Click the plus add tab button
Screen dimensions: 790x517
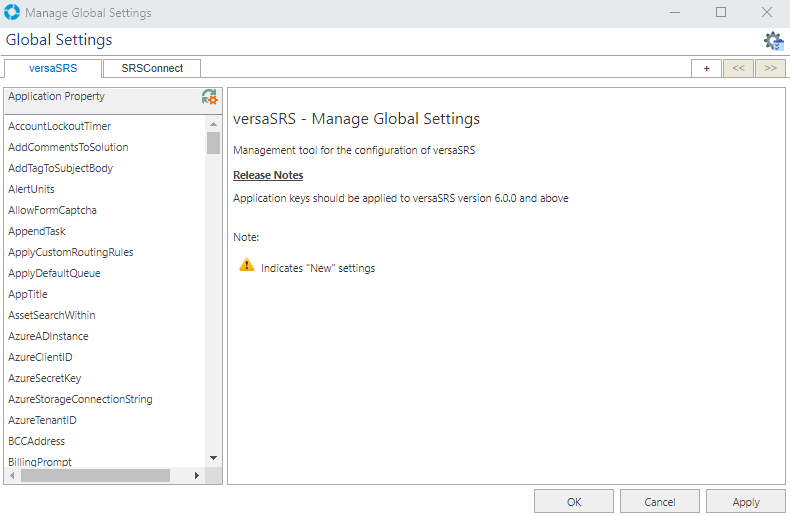click(x=706, y=69)
